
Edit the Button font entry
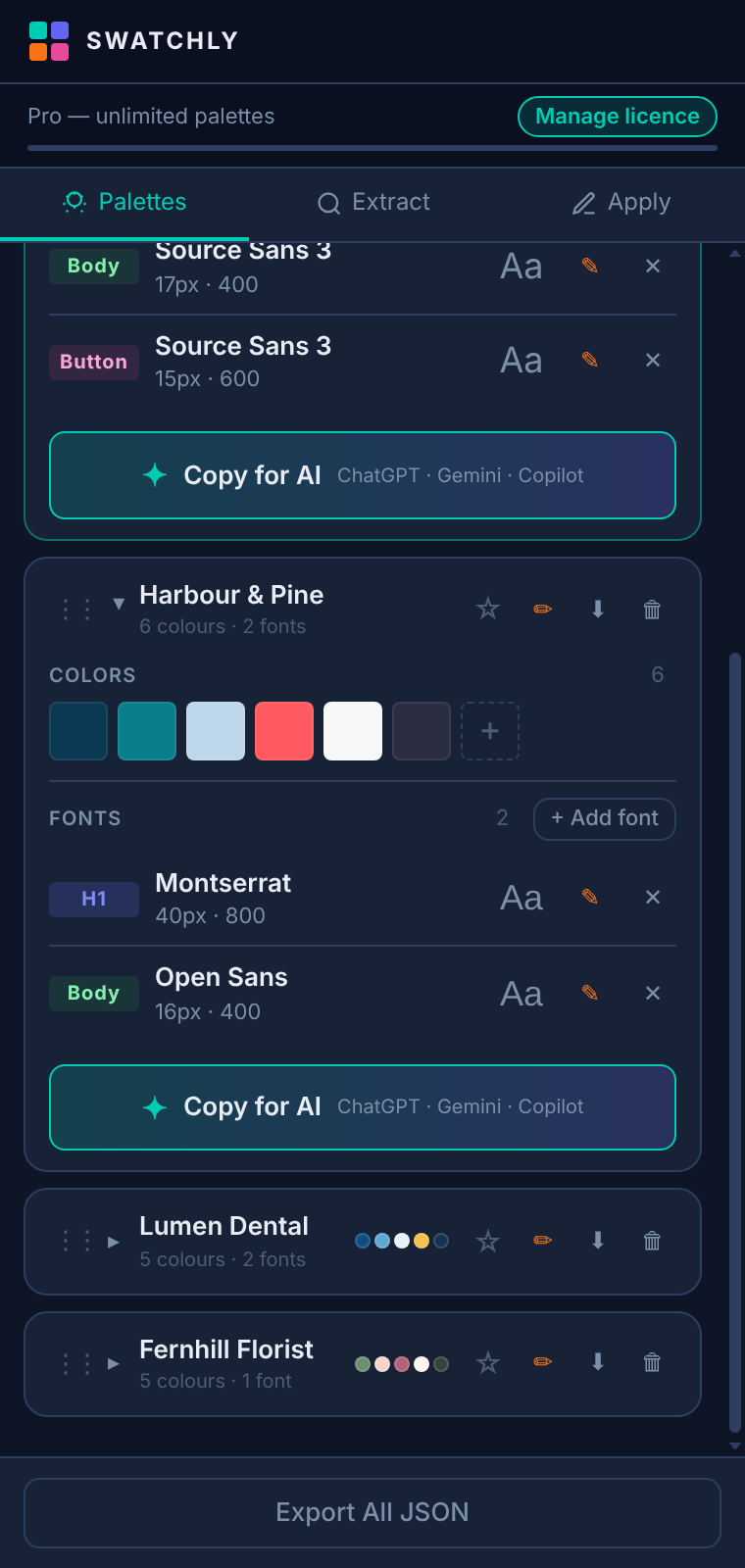pyautogui.click(x=590, y=360)
